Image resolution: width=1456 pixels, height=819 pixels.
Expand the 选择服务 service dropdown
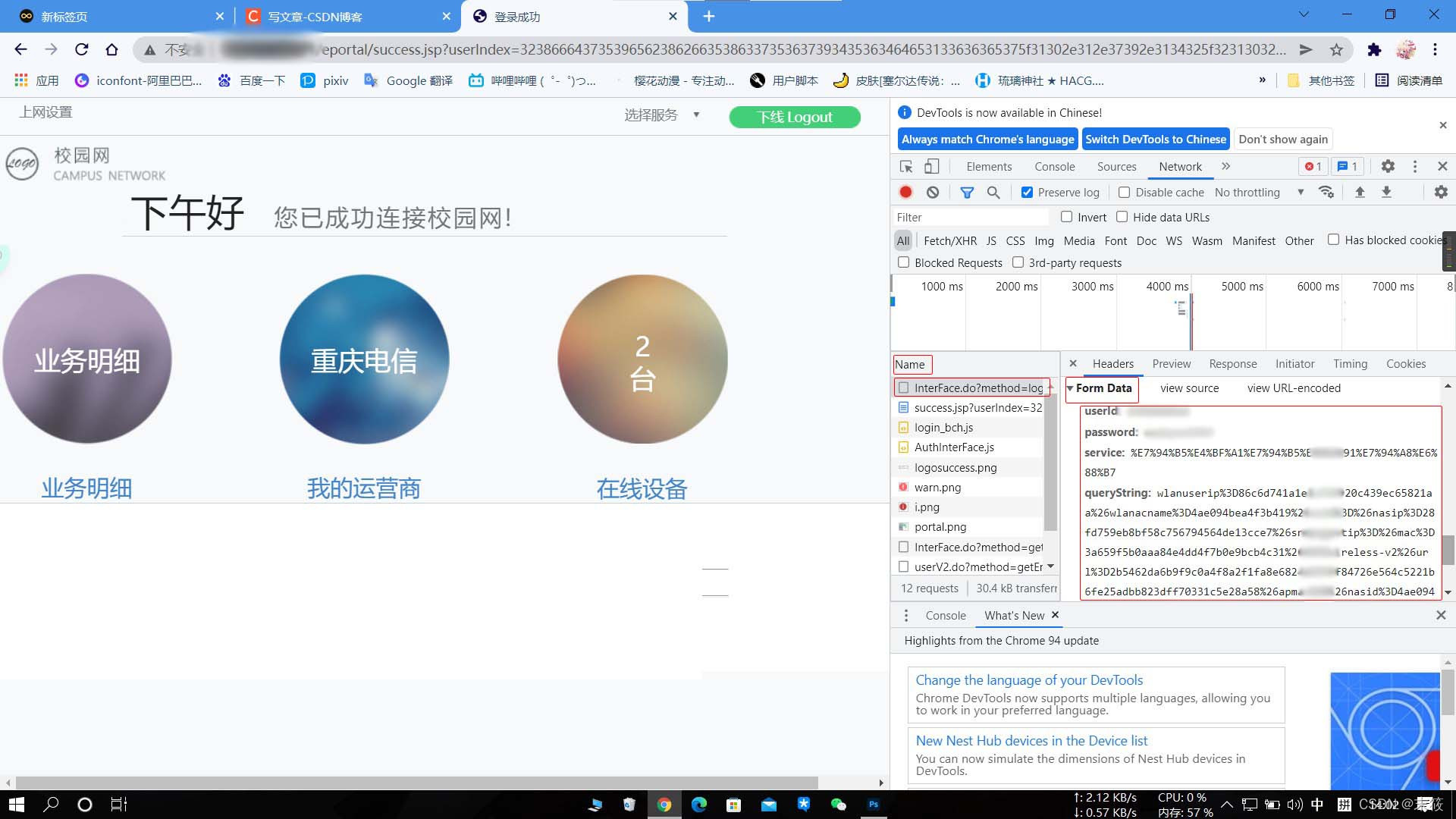pos(661,115)
